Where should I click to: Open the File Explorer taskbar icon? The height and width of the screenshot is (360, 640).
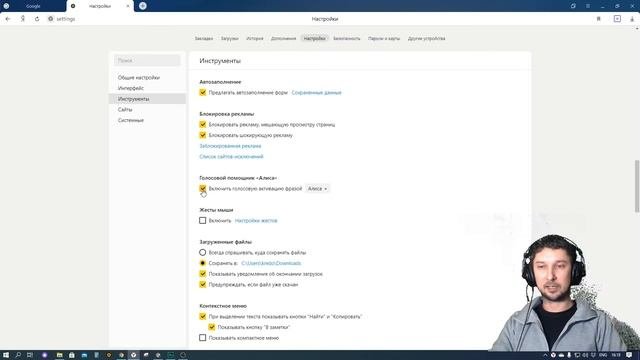point(60,355)
